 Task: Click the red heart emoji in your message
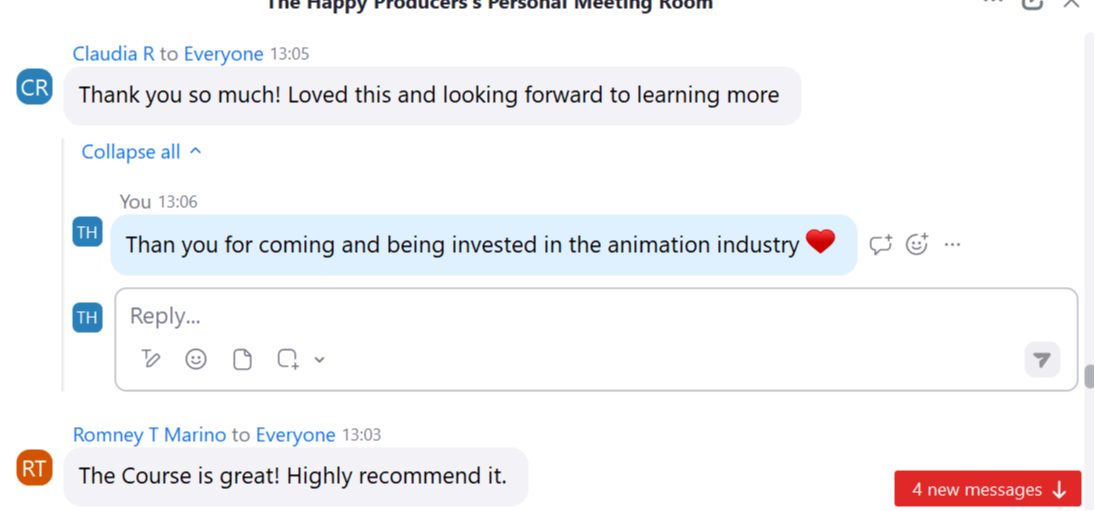[820, 242]
